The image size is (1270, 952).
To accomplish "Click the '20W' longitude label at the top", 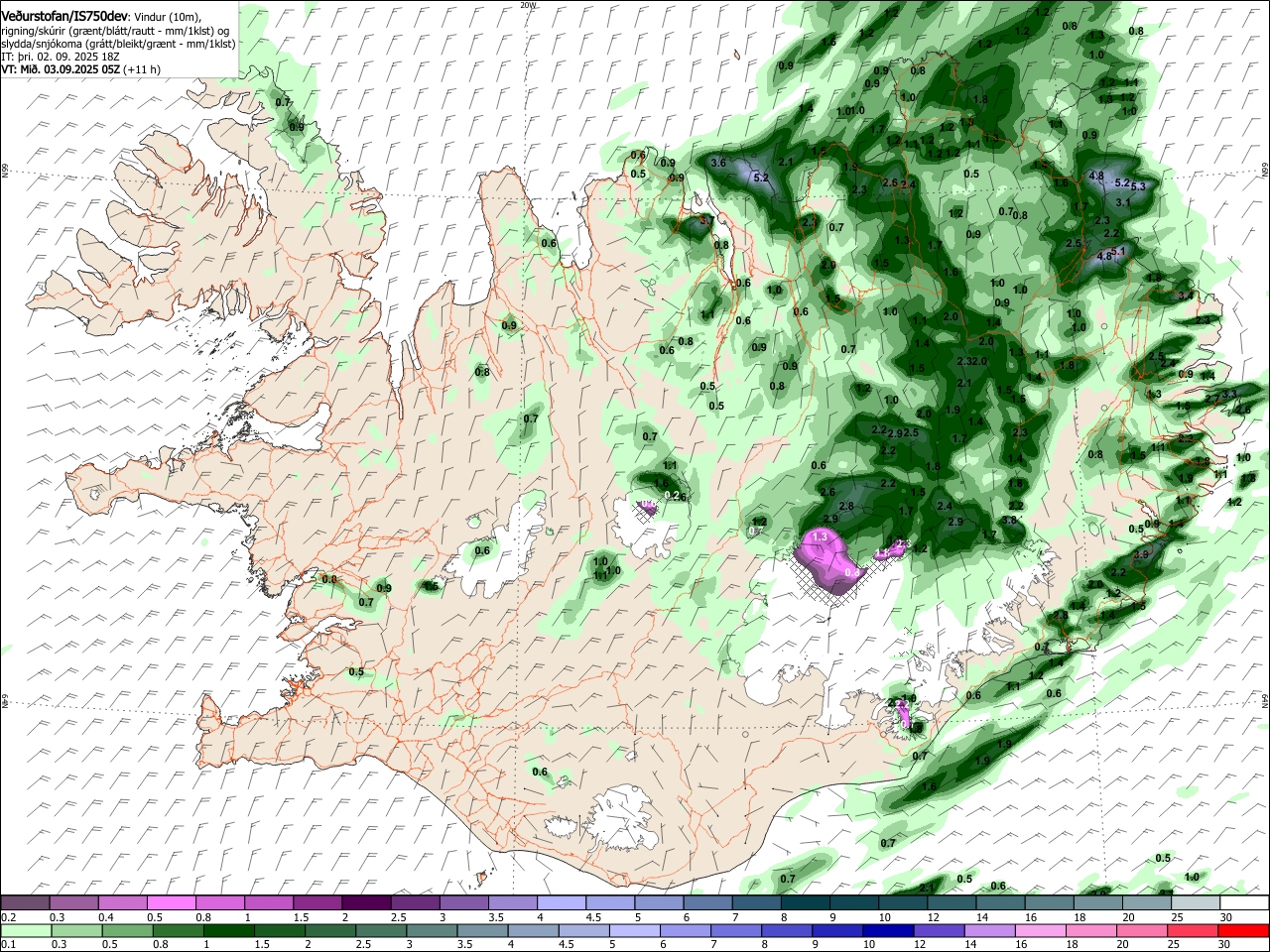I will pyautogui.click(x=528, y=5).
